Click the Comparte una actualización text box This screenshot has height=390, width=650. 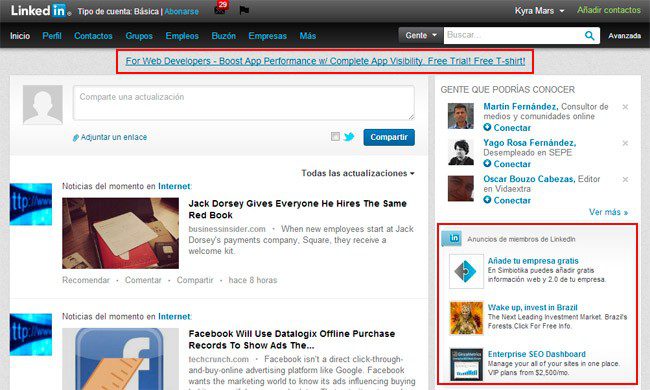[244, 103]
